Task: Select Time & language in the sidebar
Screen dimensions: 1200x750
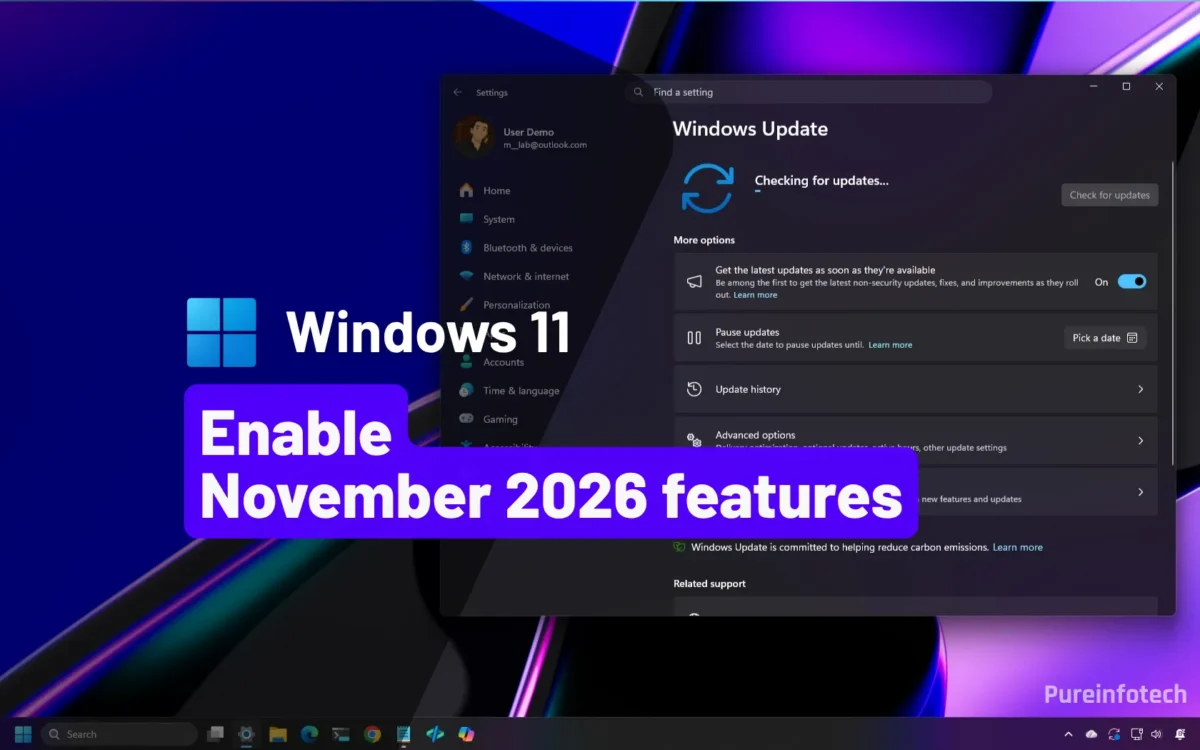Action: (x=521, y=391)
